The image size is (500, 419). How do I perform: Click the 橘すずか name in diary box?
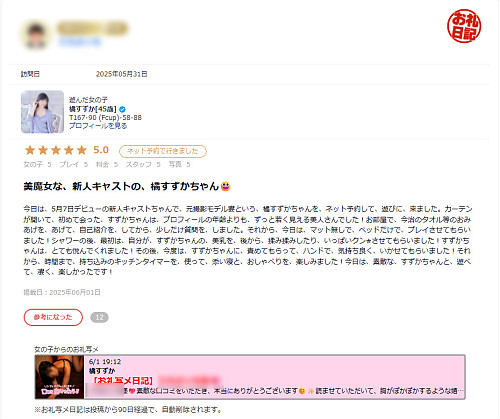[x=102, y=371]
